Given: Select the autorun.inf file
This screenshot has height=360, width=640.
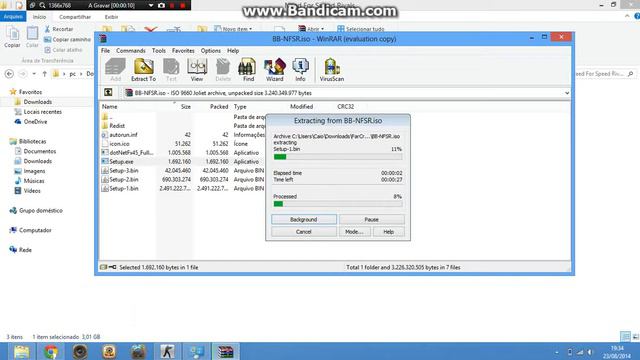Looking at the screenshot, I should coord(123,135).
